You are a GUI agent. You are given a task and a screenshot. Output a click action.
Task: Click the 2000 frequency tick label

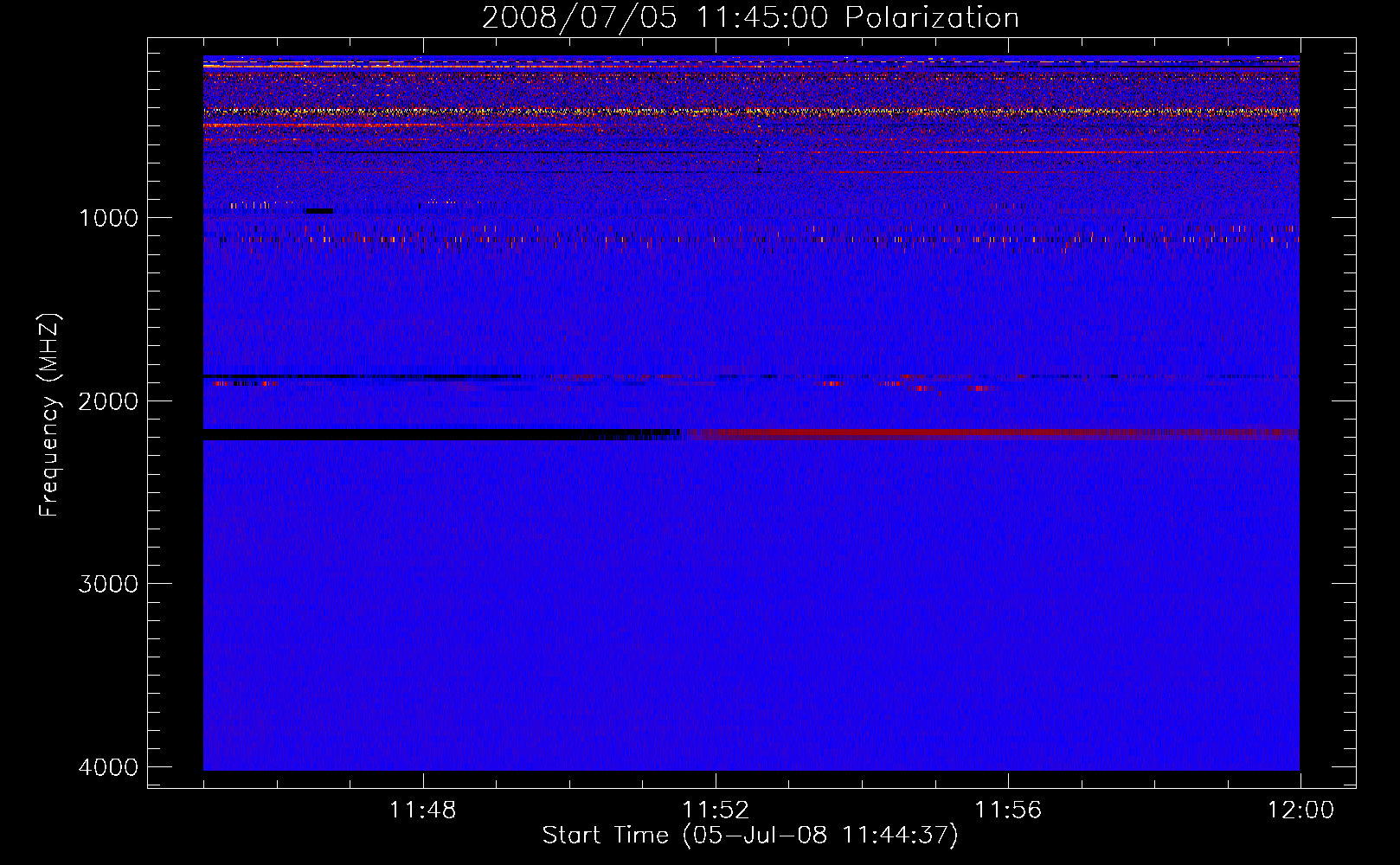[108, 401]
